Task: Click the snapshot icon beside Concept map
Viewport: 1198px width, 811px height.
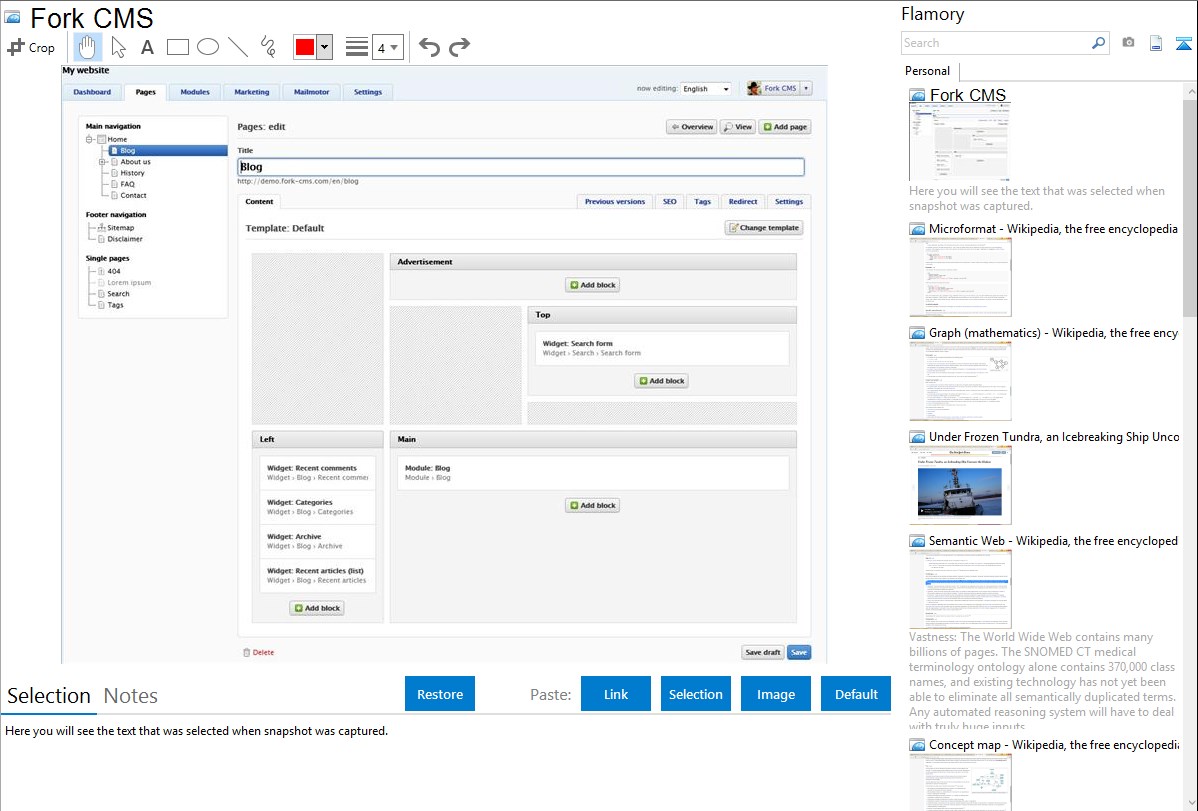Action: (917, 745)
